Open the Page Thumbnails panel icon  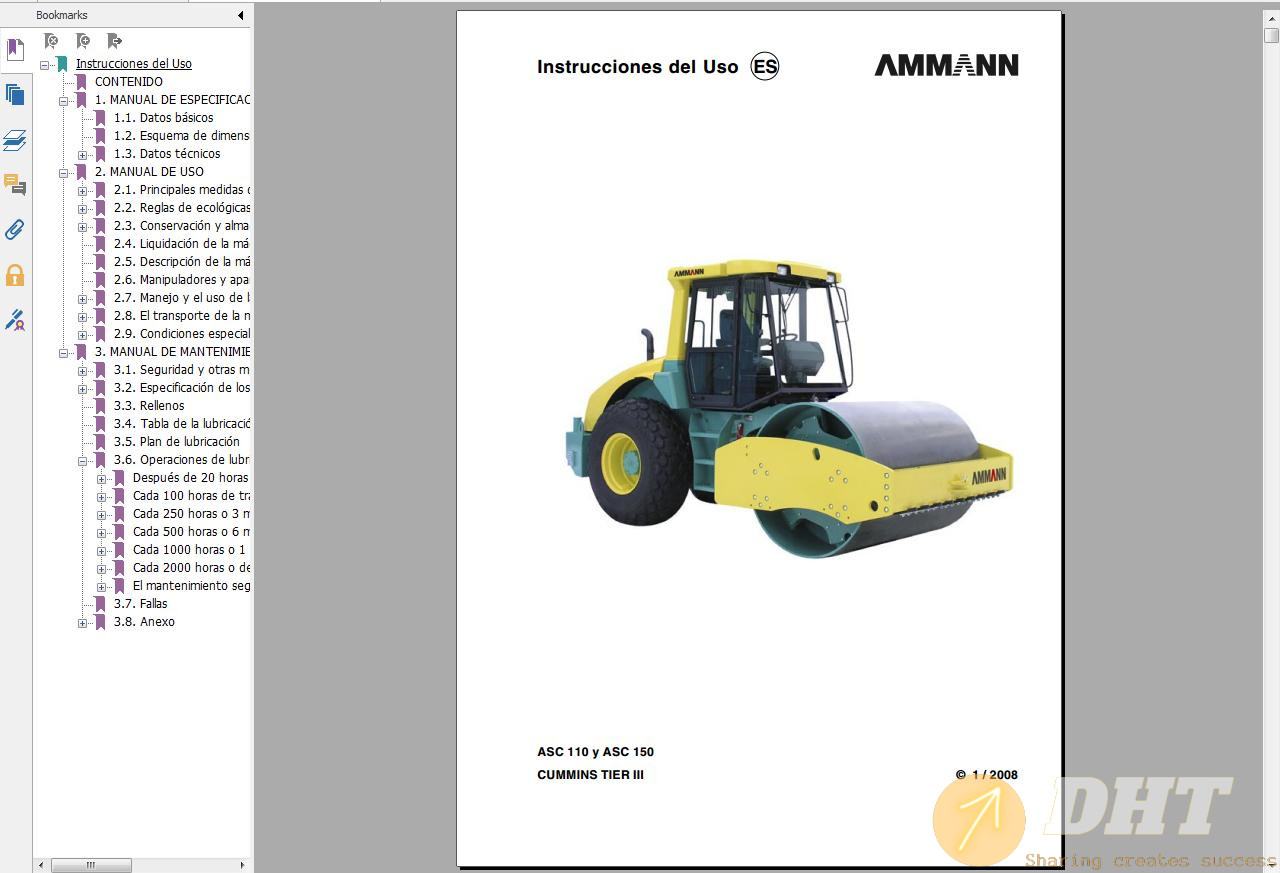click(15, 95)
